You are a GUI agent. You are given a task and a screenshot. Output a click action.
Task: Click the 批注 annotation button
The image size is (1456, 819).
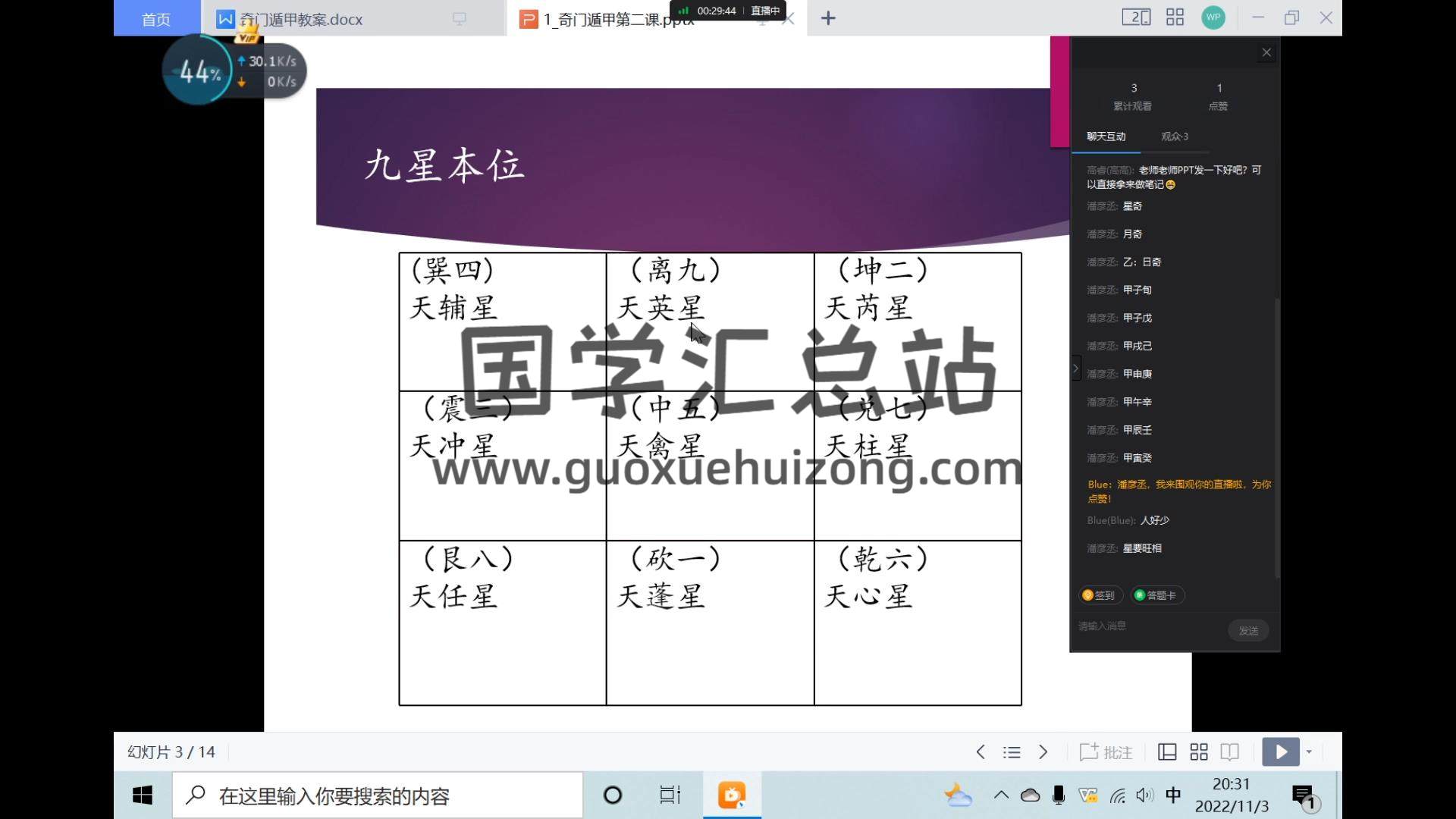[x=1106, y=752]
